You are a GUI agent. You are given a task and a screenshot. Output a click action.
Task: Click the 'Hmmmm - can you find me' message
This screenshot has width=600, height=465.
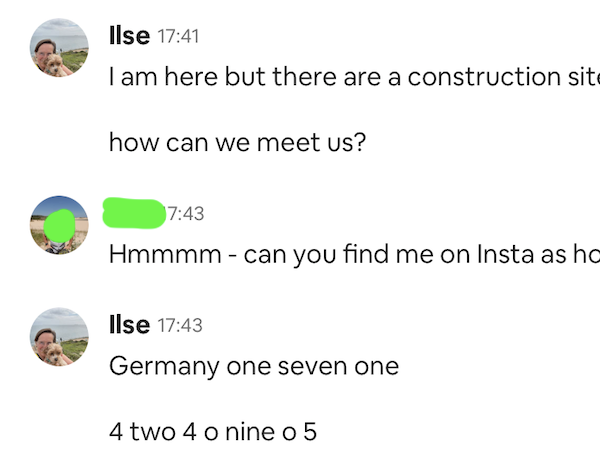pyautogui.click(x=354, y=254)
